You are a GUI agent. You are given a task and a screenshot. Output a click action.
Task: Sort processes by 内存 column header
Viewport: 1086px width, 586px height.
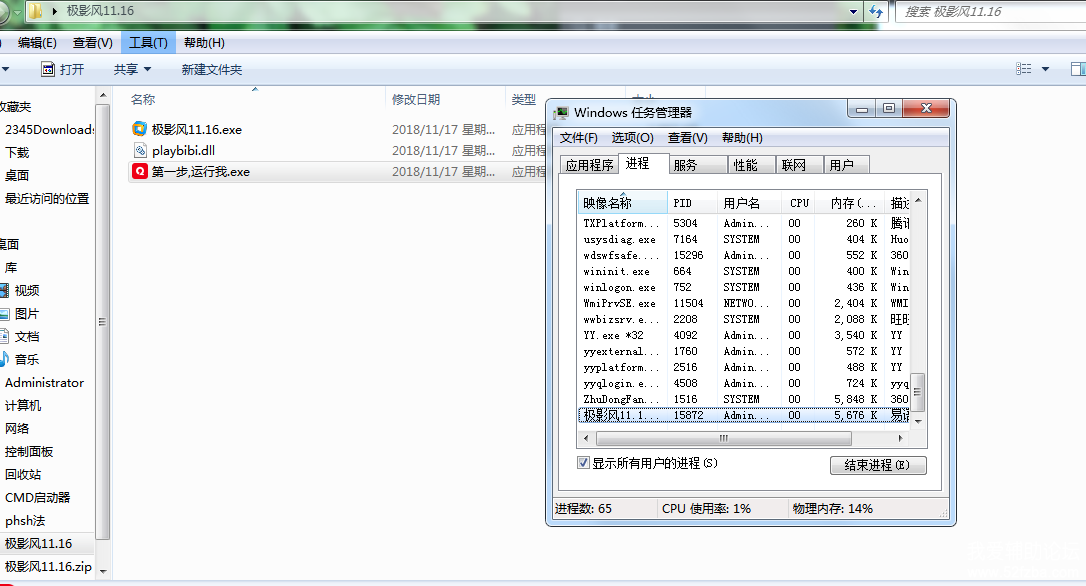pos(850,203)
